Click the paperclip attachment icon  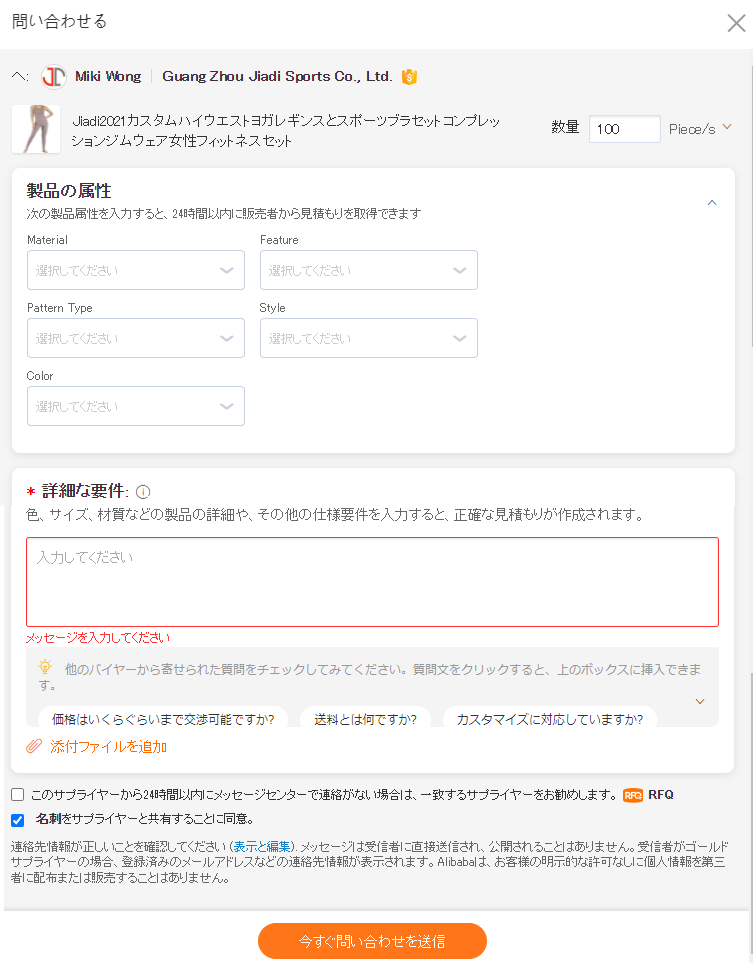pos(34,746)
